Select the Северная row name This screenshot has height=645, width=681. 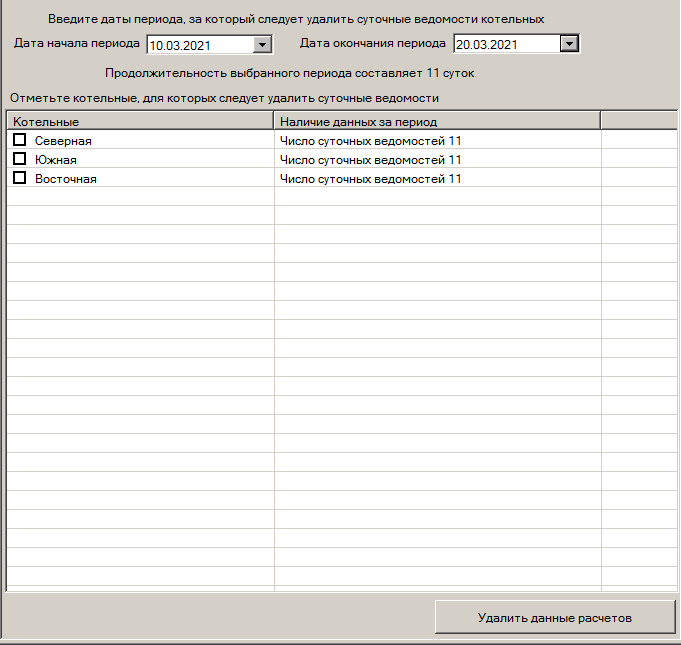click(63, 141)
